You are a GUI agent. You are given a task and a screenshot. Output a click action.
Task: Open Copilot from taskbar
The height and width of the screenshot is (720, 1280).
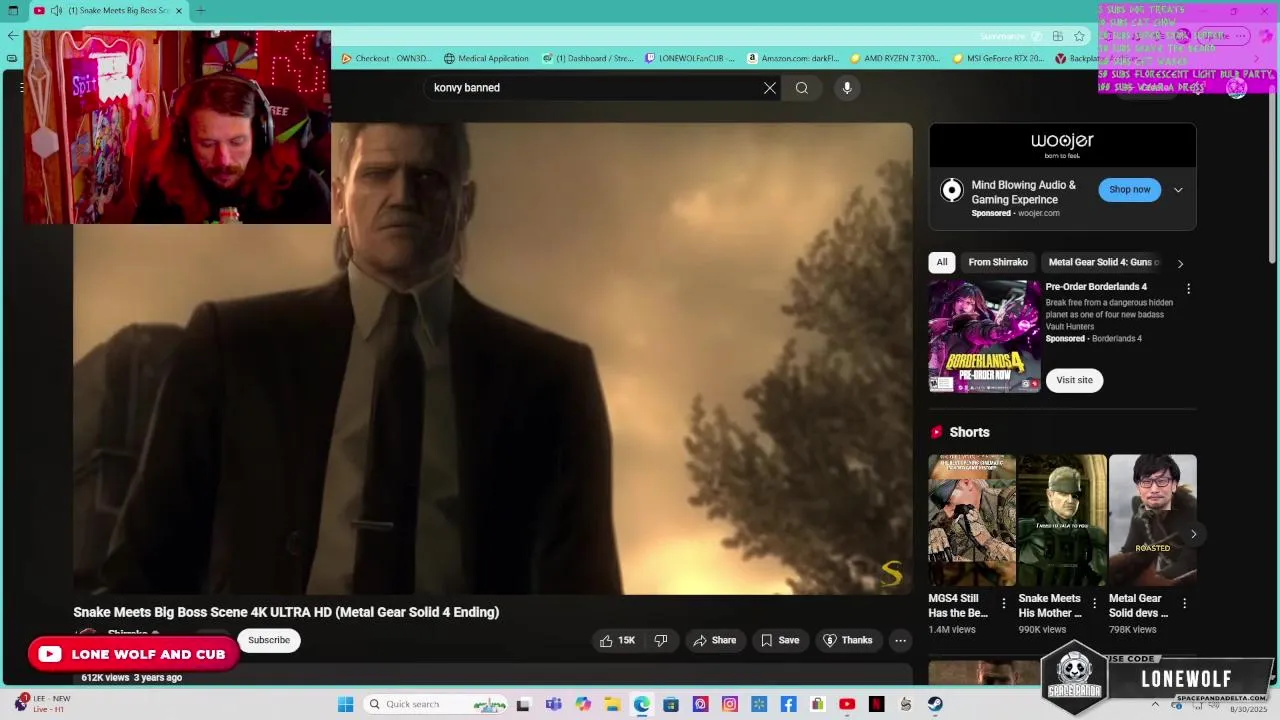[x=583, y=704]
